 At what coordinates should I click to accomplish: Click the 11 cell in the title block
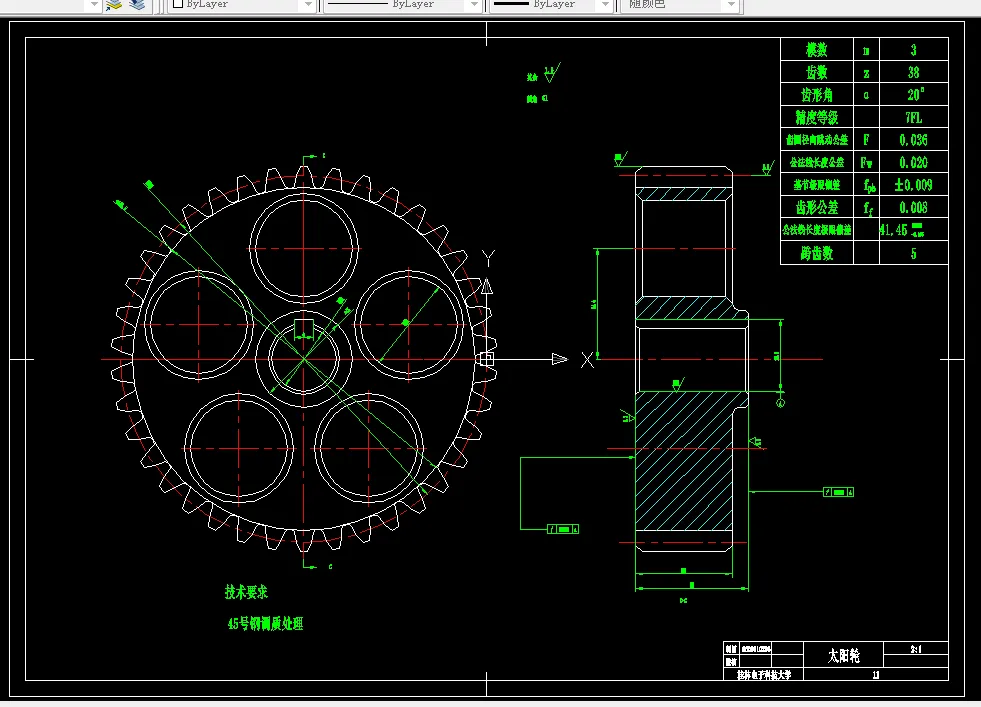876,674
